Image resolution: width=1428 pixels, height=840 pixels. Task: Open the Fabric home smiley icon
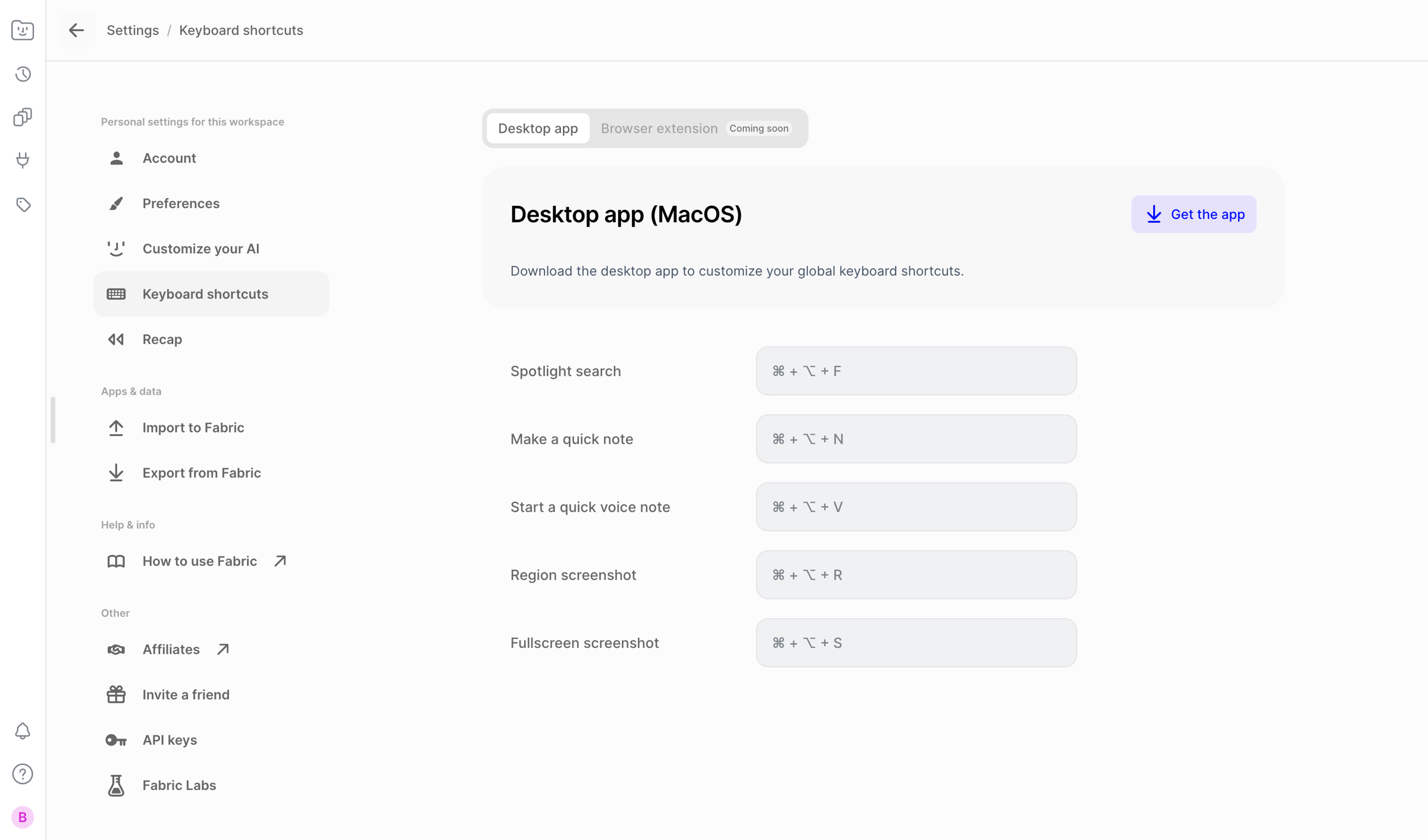point(23,30)
